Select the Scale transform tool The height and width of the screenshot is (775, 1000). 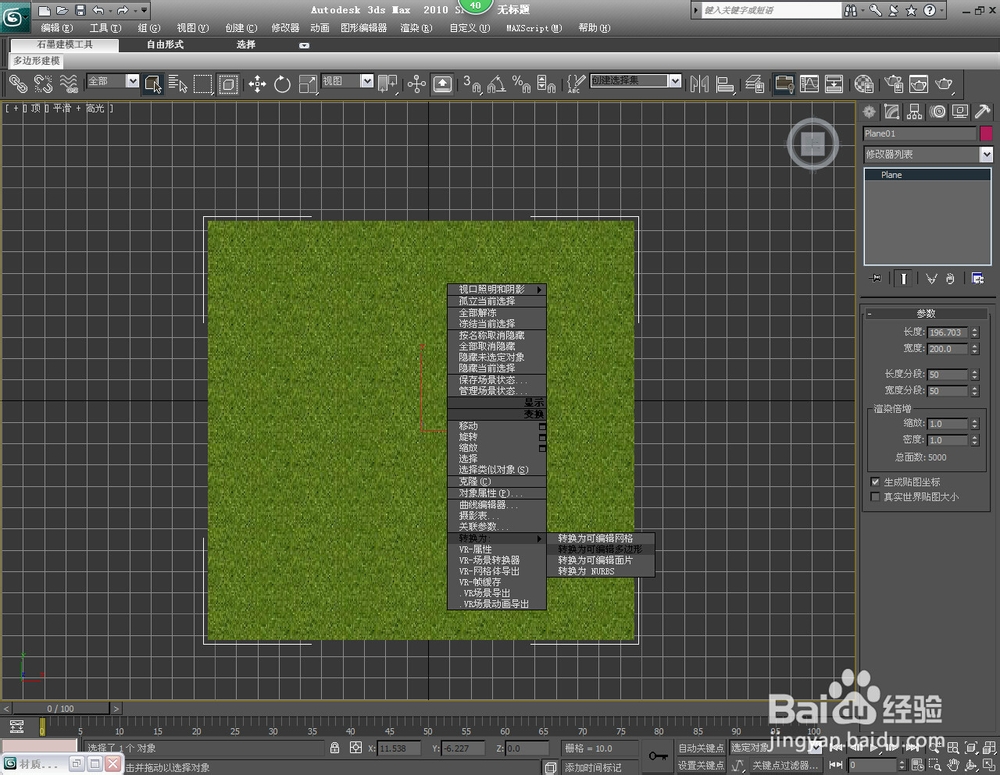coord(307,84)
